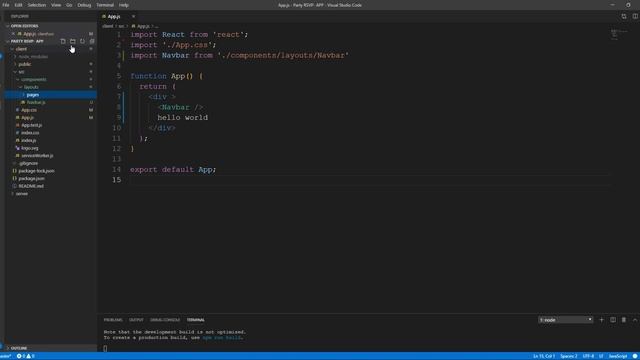640x360 pixels.
Task: Split the terminal panel
Action: coord(613,320)
